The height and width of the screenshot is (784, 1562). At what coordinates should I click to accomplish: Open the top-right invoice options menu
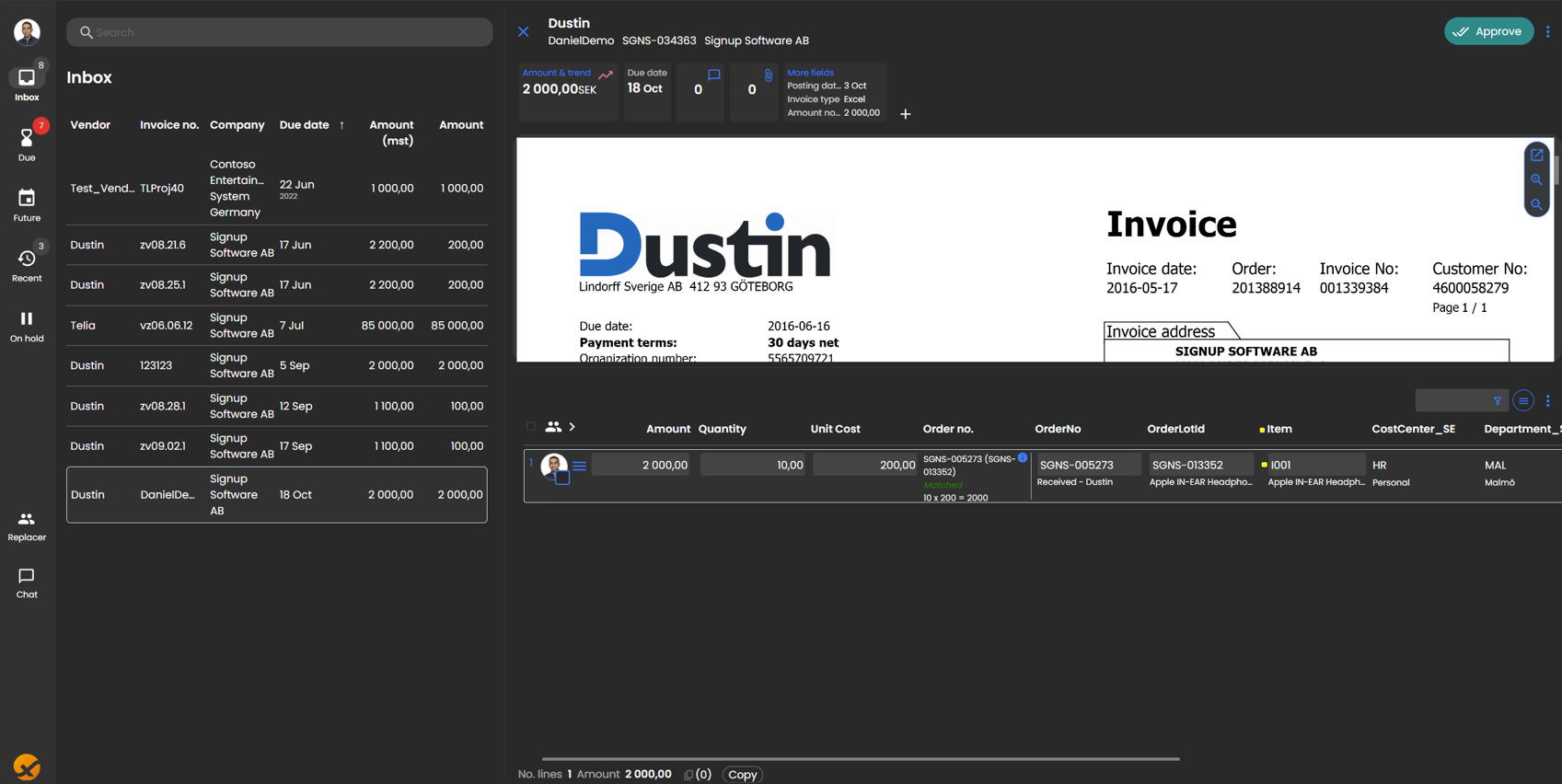coord(1548,31)
